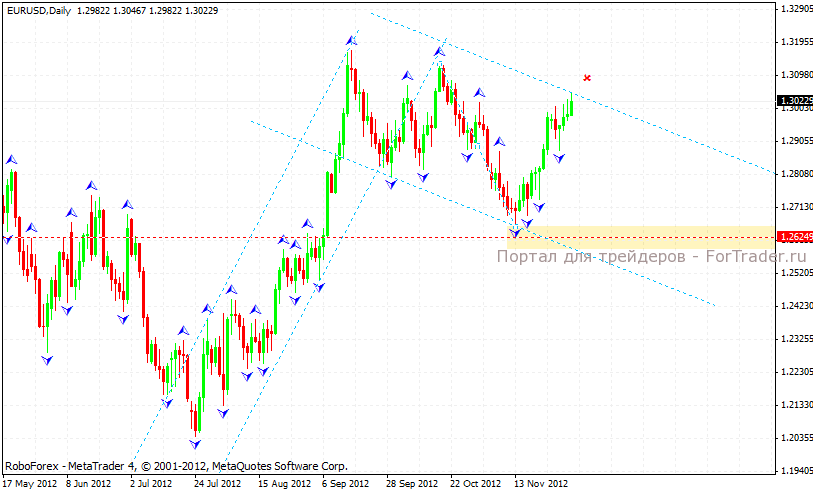The width and height of the screenshot is (813, 491).
Task: Select the horizontal dashed line at 1.26249
Action: (x=250, y=237)
